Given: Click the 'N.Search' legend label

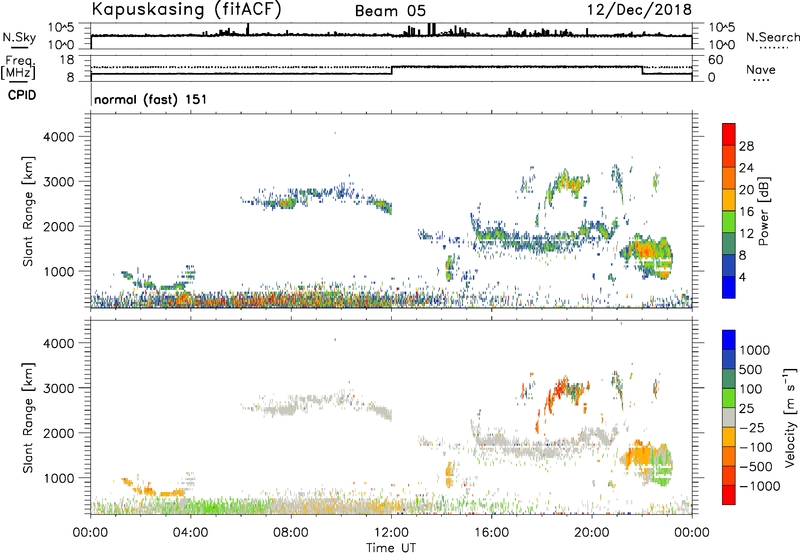Looking at the screenshot, I should click(x=772, y=37).
